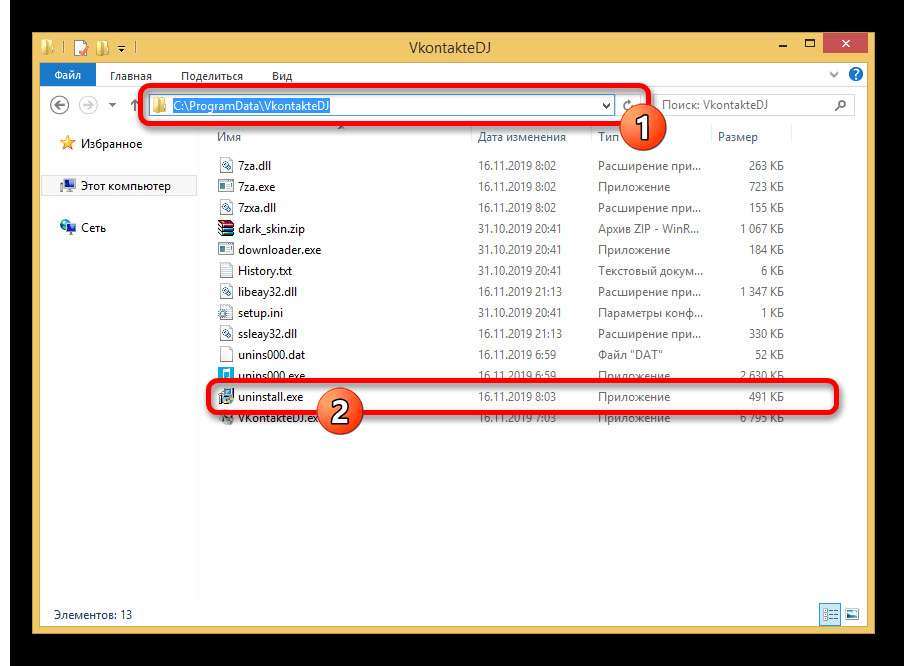Click the Forward navigation arrow
This screenshot has height=666, width=907.
88,105
